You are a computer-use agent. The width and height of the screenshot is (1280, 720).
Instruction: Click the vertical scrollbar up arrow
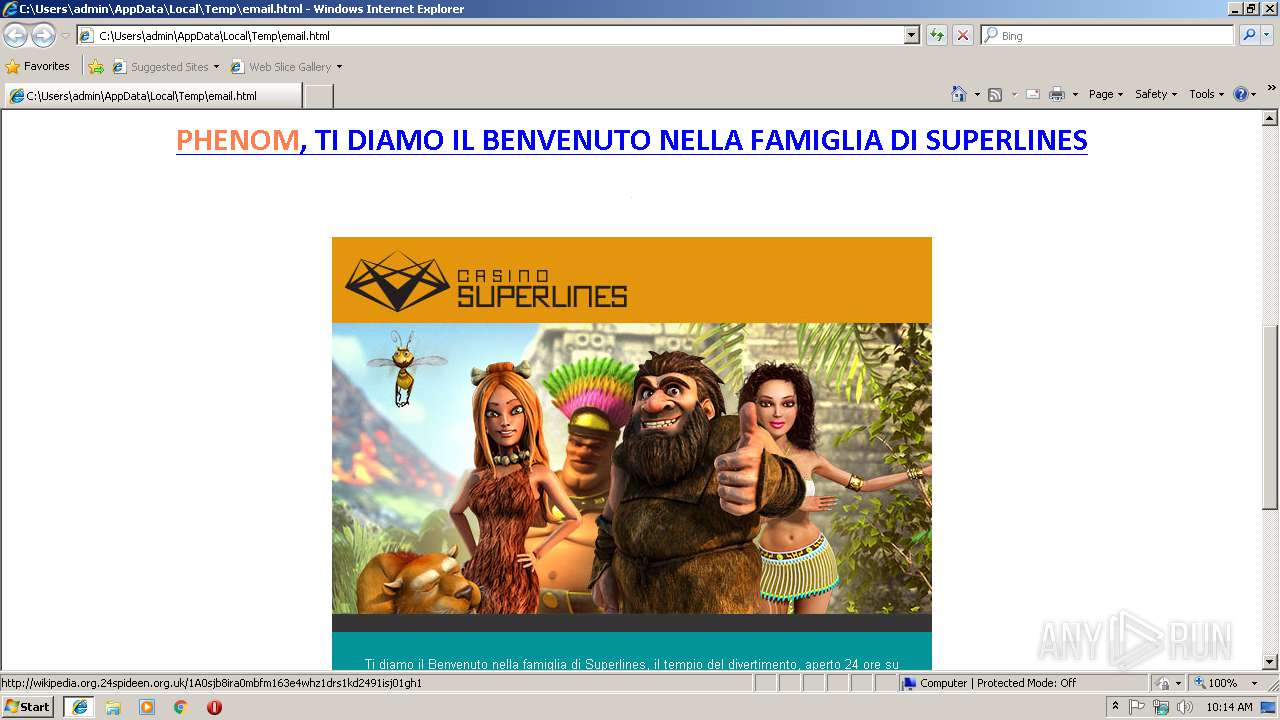point(1270,118)
